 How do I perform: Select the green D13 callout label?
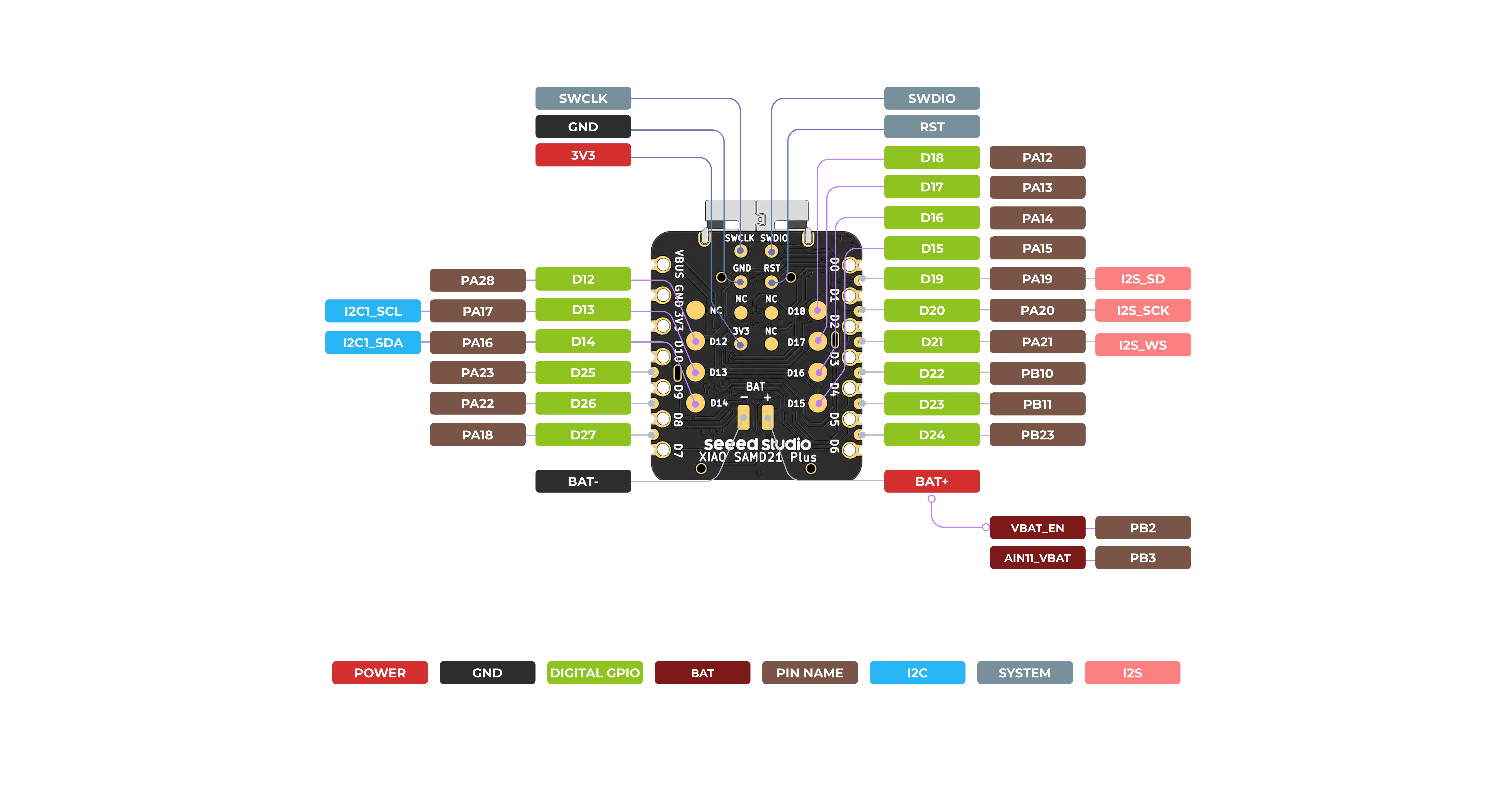583,309
